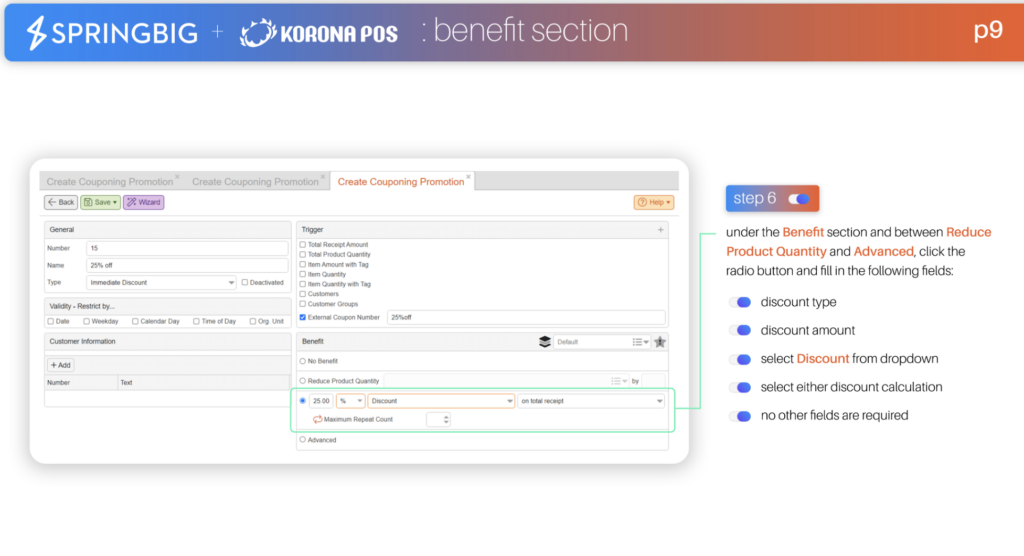Check the Customers trigger box
Screen dimensions: 1024x556
(x=302, y=294)
